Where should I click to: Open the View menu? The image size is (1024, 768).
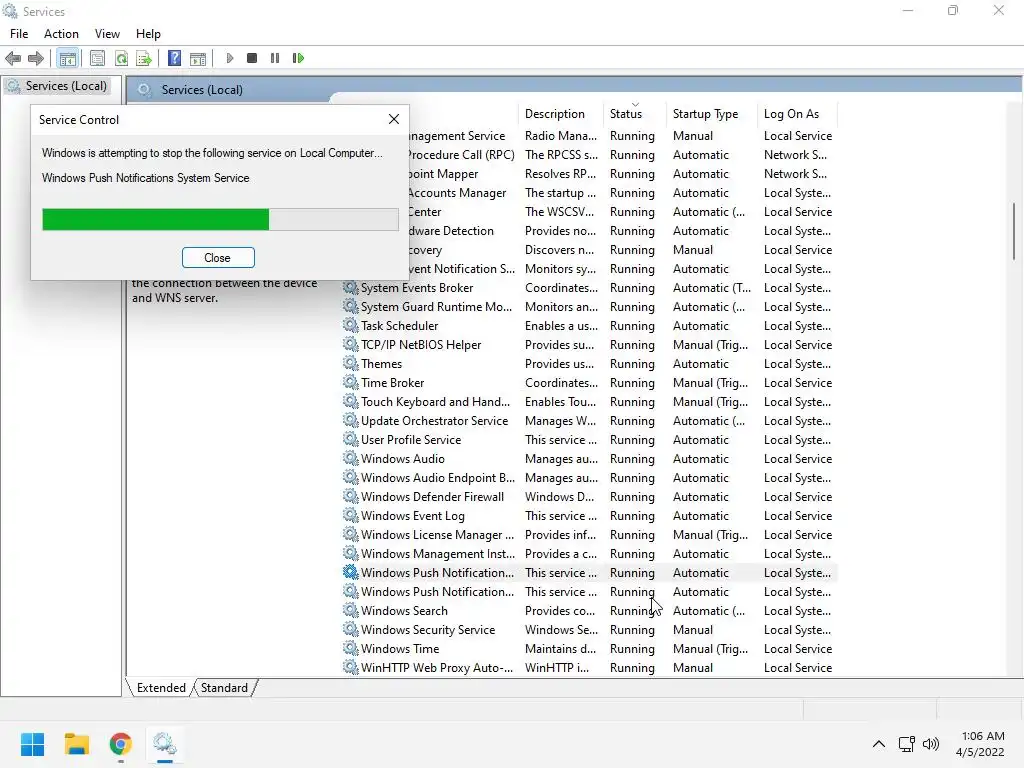click(x=107, y=34)
